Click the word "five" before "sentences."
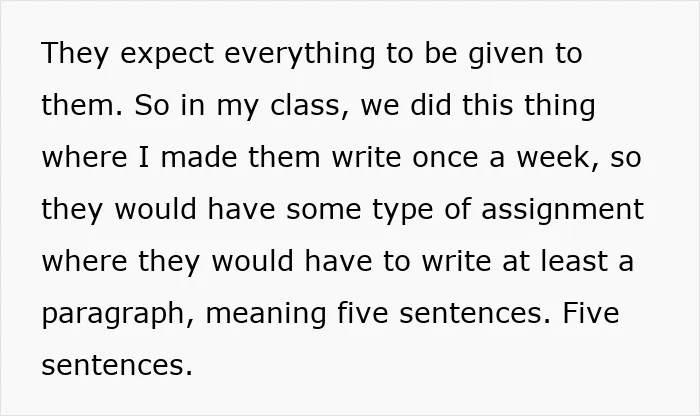 point(362,313)
